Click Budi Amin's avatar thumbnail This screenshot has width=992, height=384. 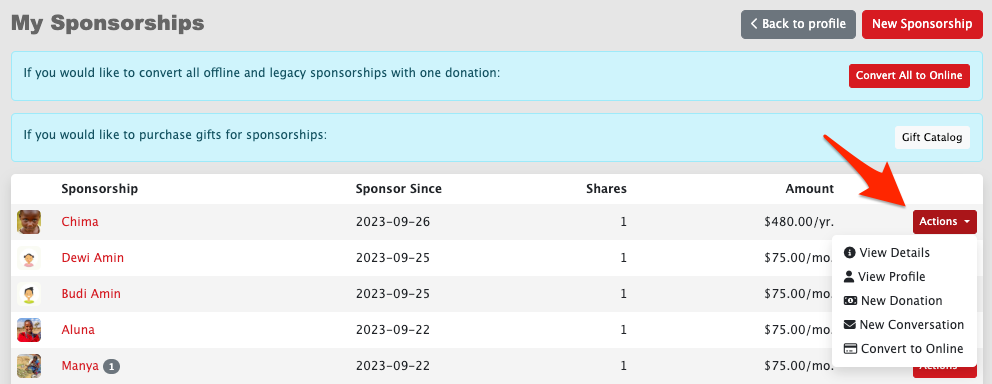coord(29,294)
